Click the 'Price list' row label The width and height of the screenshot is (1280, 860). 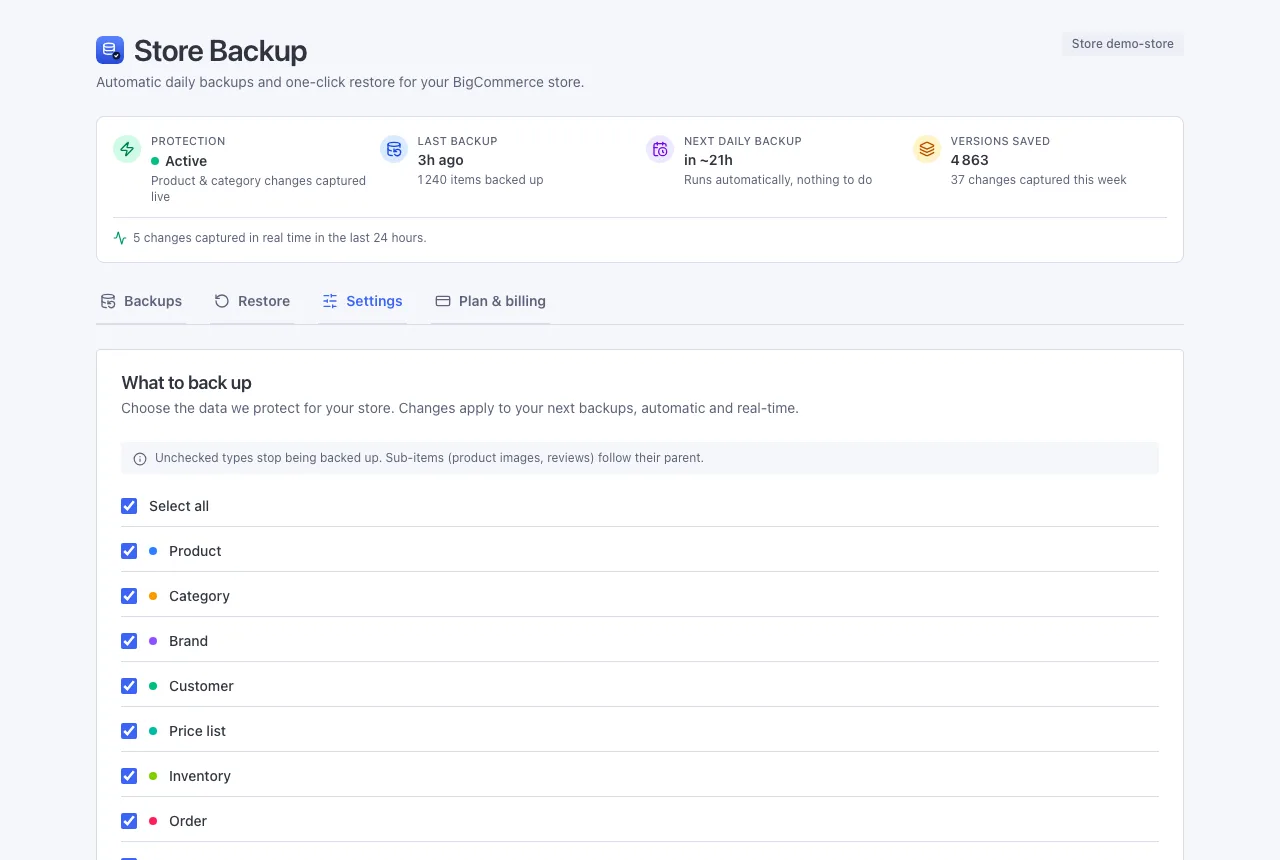tap(197, 731)
